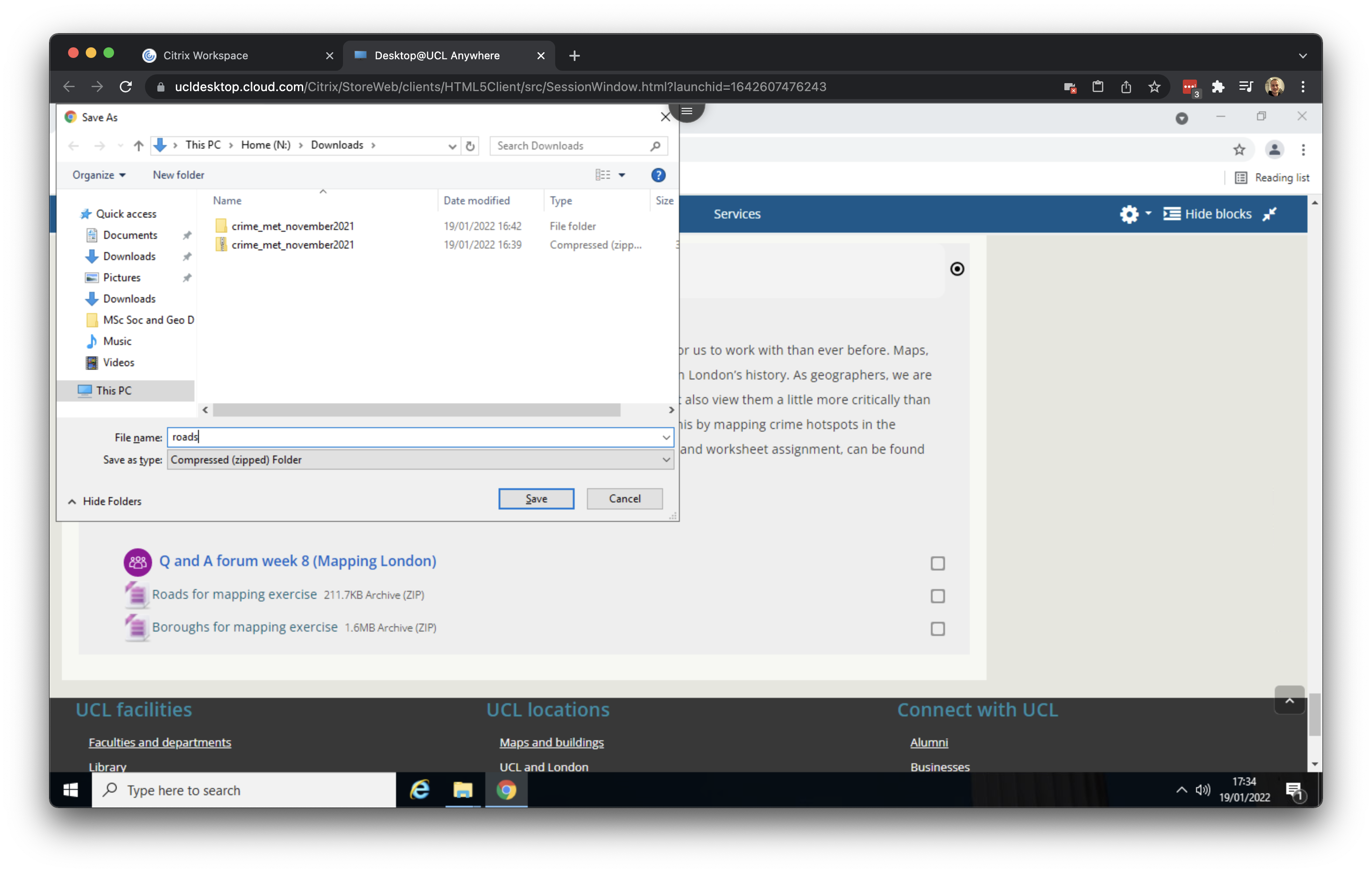Viewport: 1372px width, 873px height.
Task: Click the refresh icon in Save As dialog
Action: coord(470,146)
